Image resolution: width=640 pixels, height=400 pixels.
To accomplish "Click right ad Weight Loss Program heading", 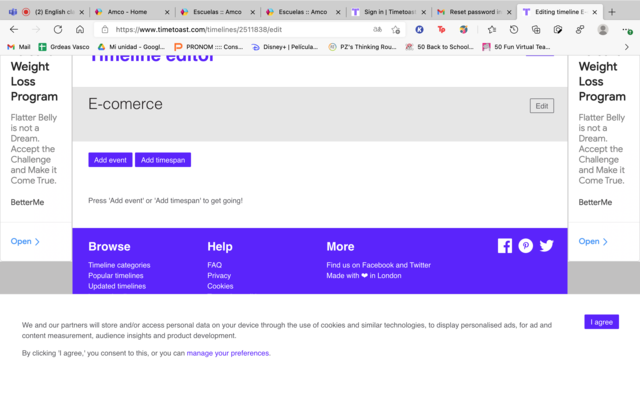I will click(x=602, y=82).
